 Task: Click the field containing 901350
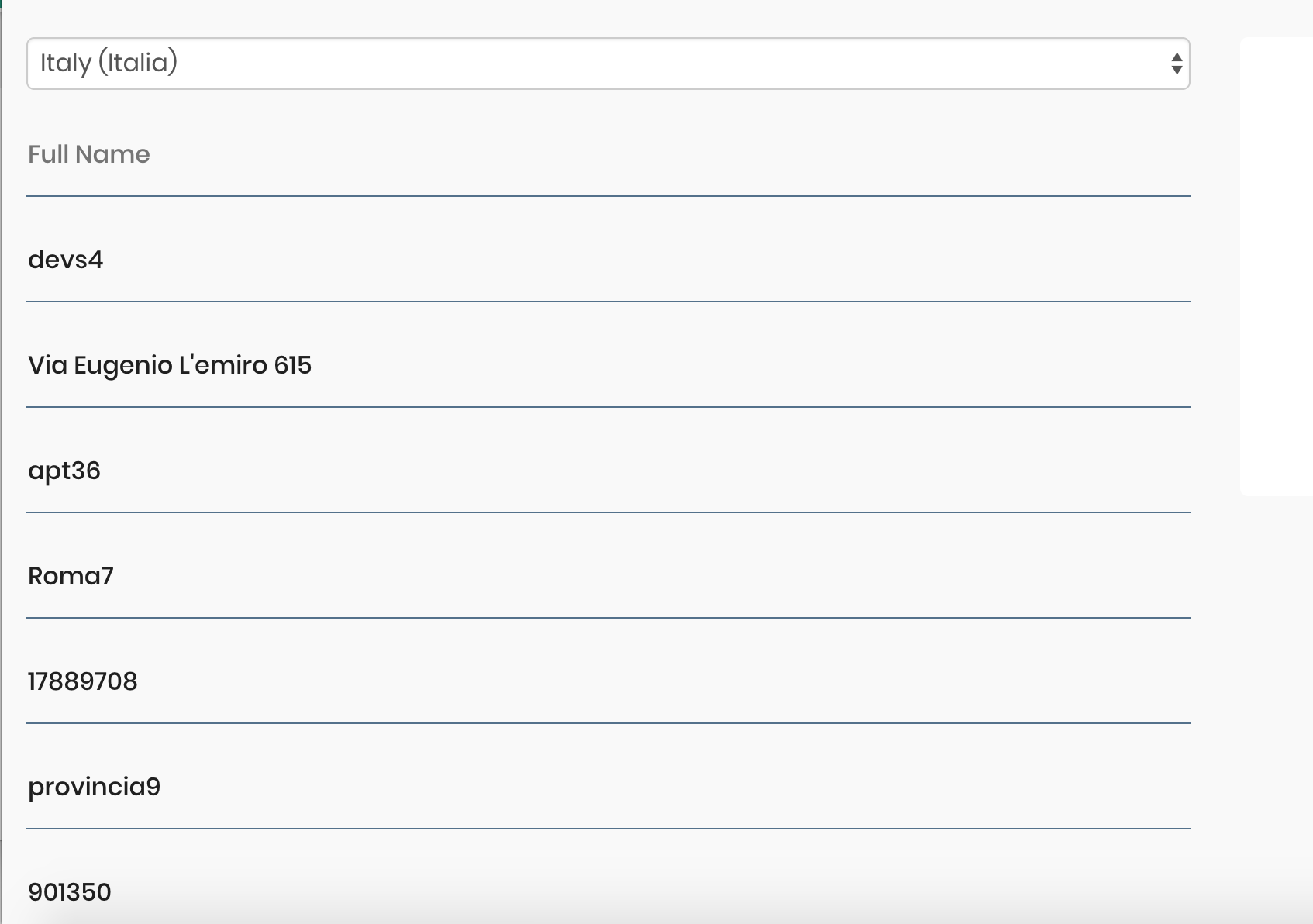[x=608, y=893]
